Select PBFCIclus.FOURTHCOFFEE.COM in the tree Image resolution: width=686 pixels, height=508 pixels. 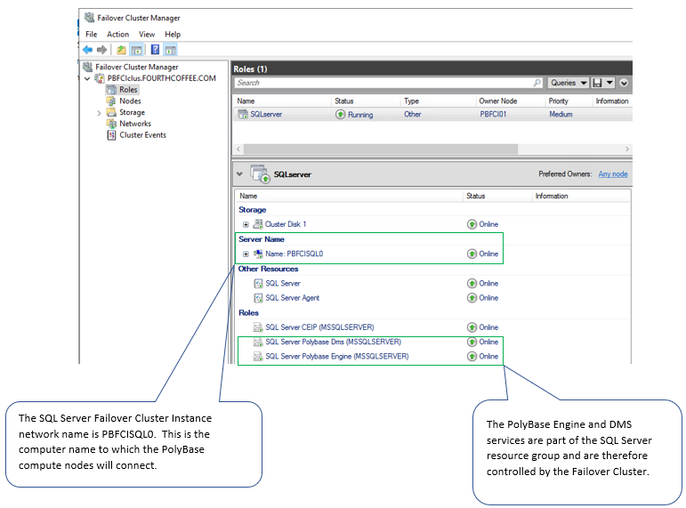click(x=161, y=78)
